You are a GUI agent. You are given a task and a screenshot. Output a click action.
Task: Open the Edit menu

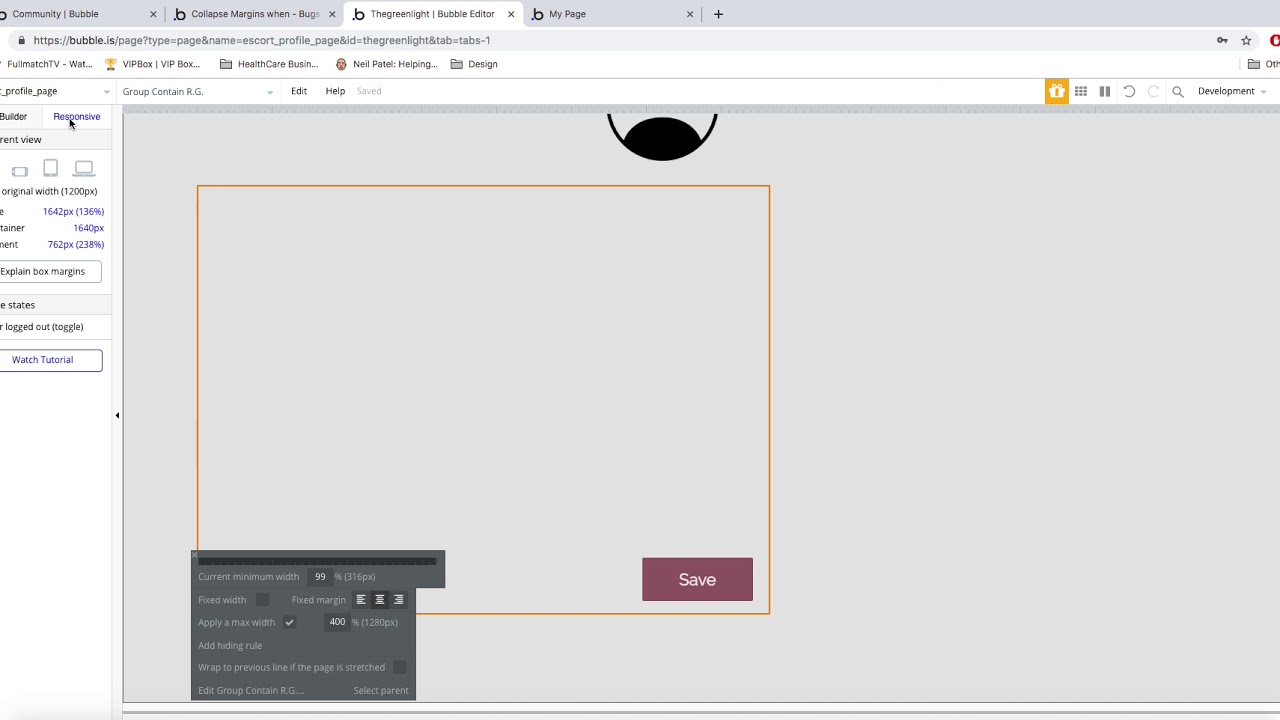click(x=299, y=91)
